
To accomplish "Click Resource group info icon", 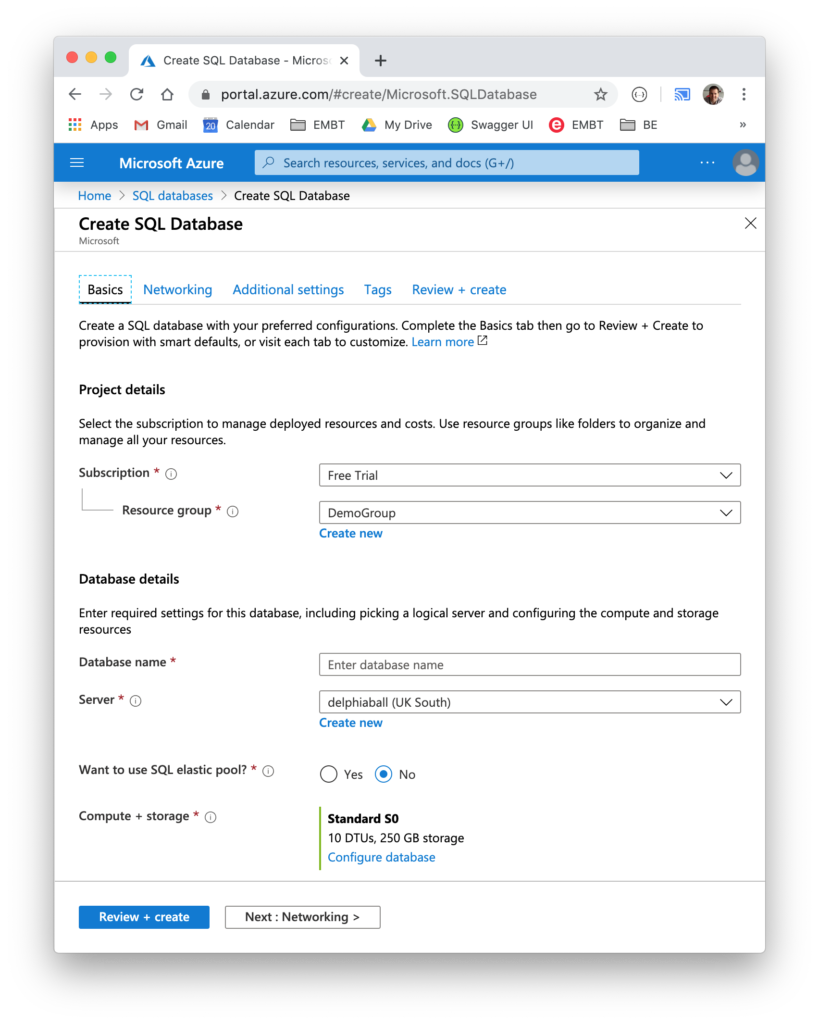I will [233, 511].
